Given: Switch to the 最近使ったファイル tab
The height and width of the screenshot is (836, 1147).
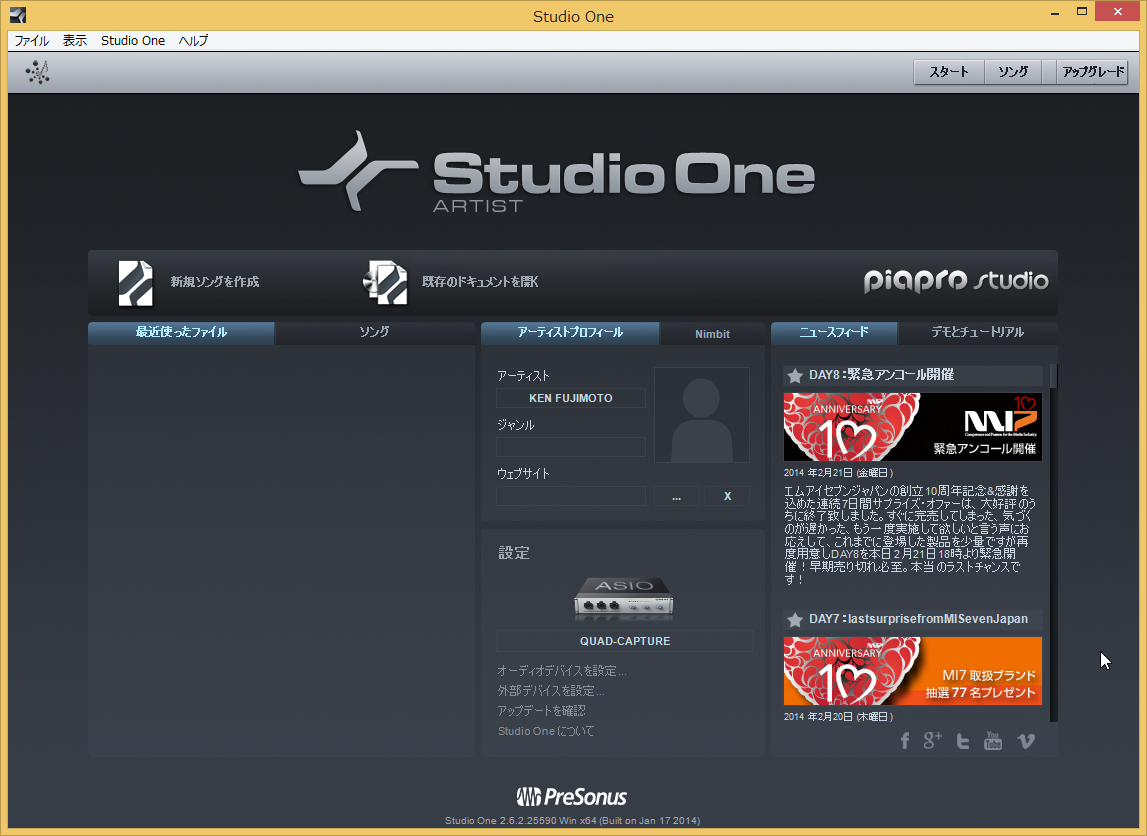Looking at the screenshot, I should pos(181,332).
